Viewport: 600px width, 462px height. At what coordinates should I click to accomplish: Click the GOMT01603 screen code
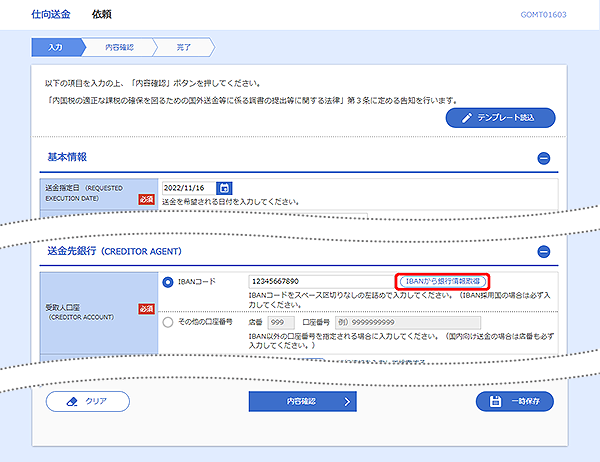543,15
